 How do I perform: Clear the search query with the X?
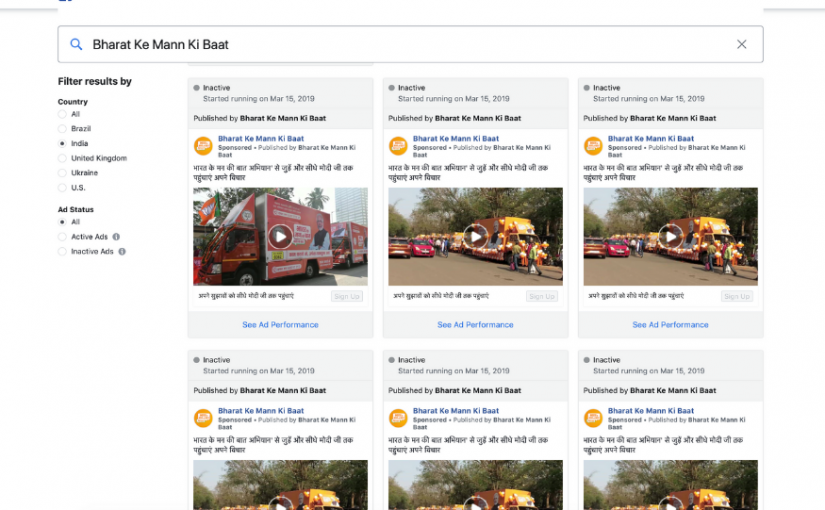[741, 44]
